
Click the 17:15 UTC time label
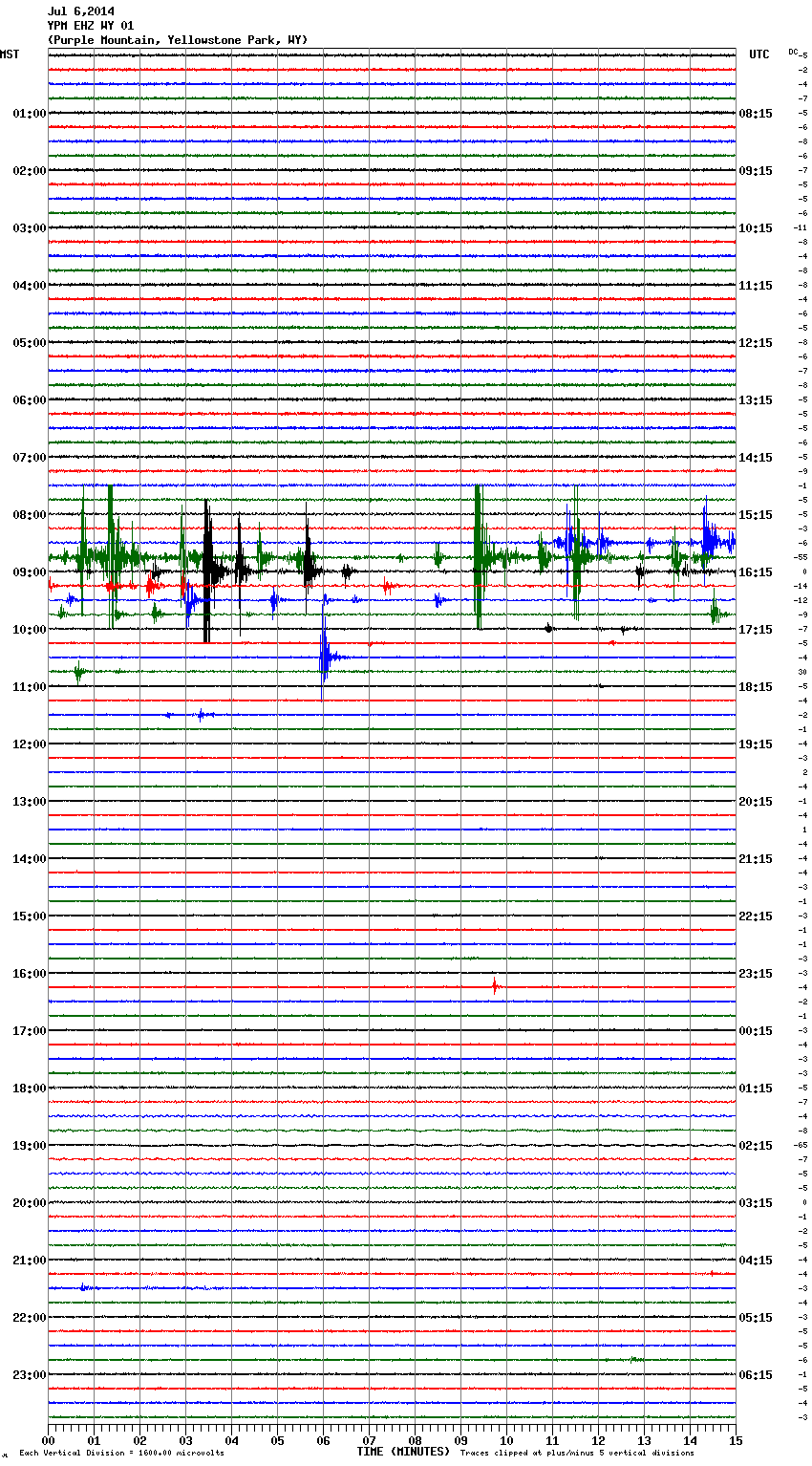tap(756, 630)
